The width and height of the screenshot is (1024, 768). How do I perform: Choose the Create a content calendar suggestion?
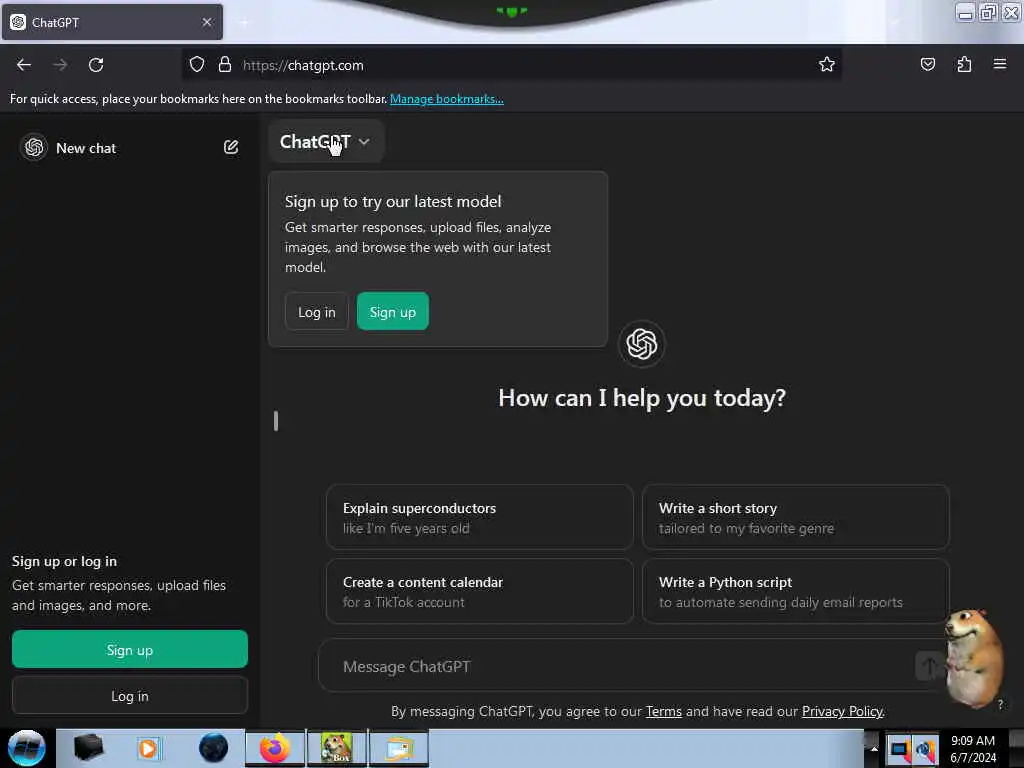[x=479, y=591]
